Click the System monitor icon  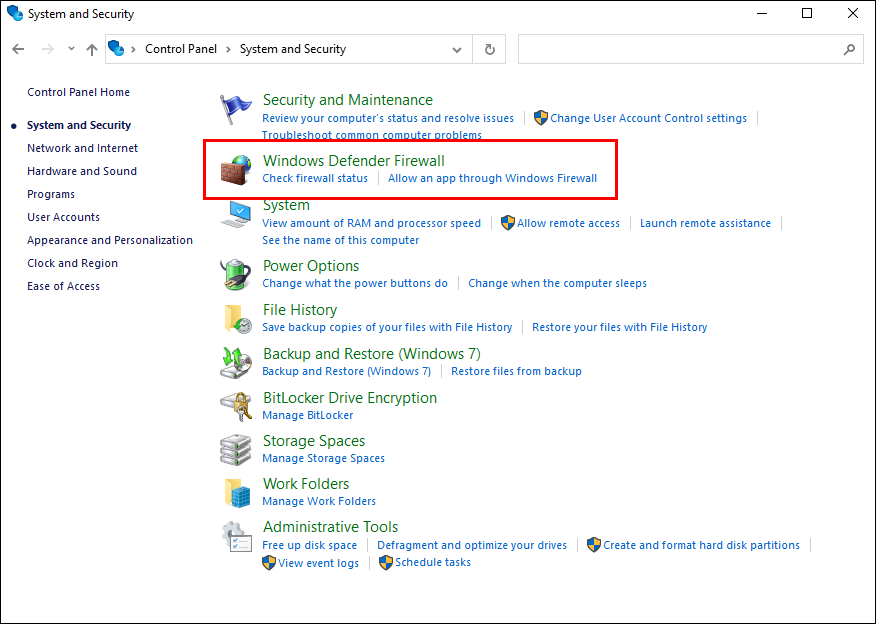tap(235, 214)
